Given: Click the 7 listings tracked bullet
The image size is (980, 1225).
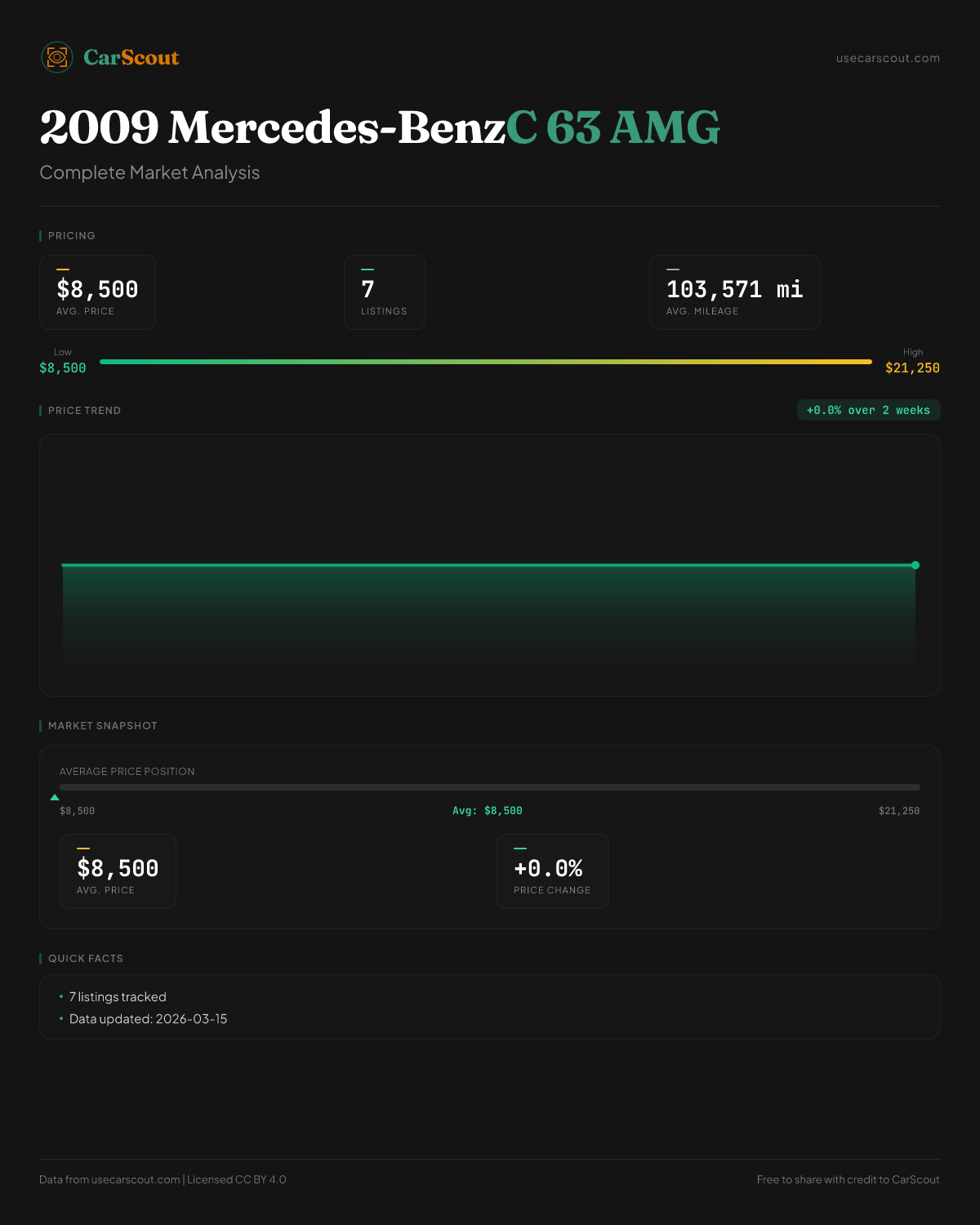Looking at the screenshot, I should tap(118, 997).
